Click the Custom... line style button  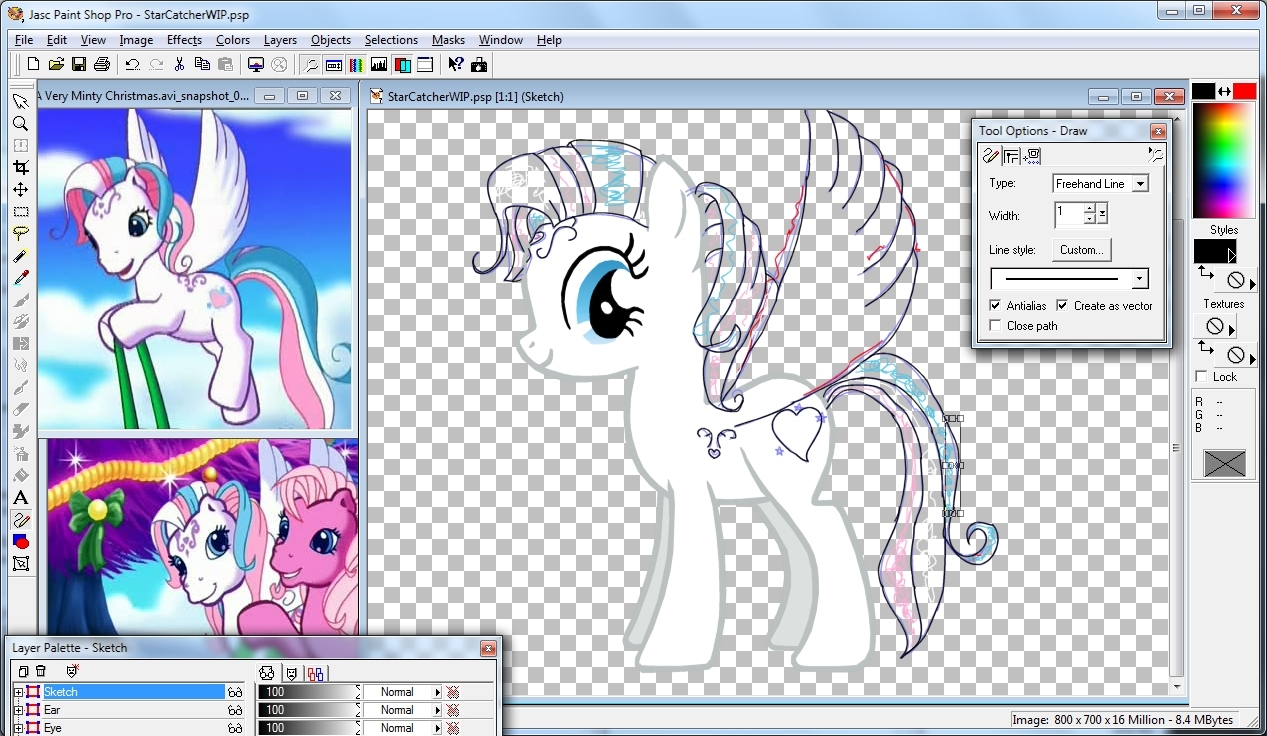pos(1081,250)
